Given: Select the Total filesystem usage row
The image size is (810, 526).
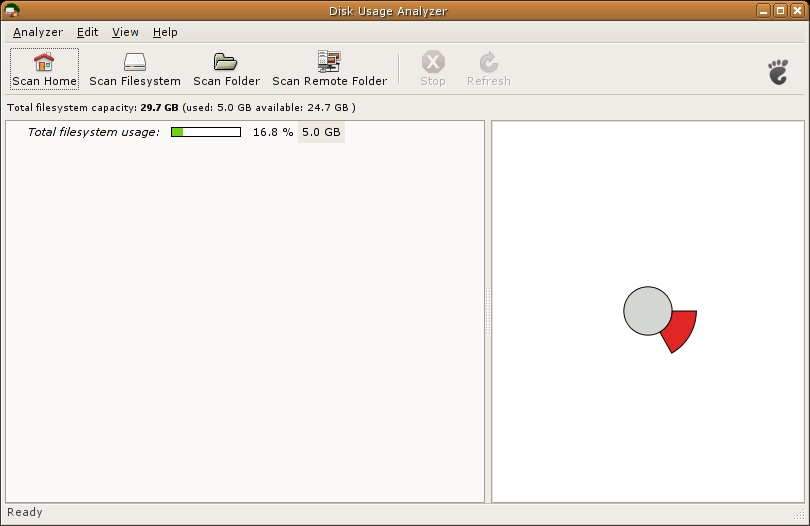Looking at the screenshot, I should coord(245,132).
